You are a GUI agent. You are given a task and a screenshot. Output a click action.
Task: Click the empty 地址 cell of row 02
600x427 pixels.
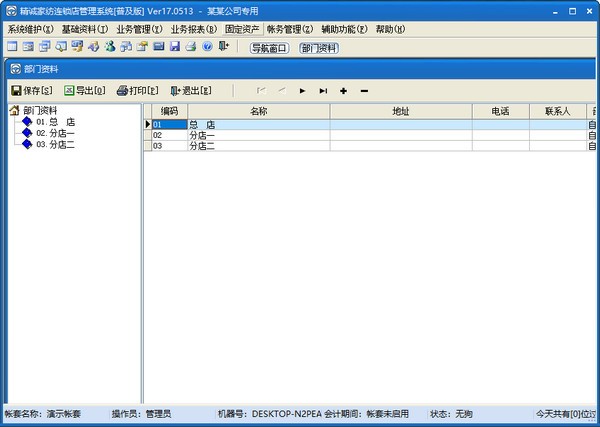pyautogui.click(x=401, y=135)
